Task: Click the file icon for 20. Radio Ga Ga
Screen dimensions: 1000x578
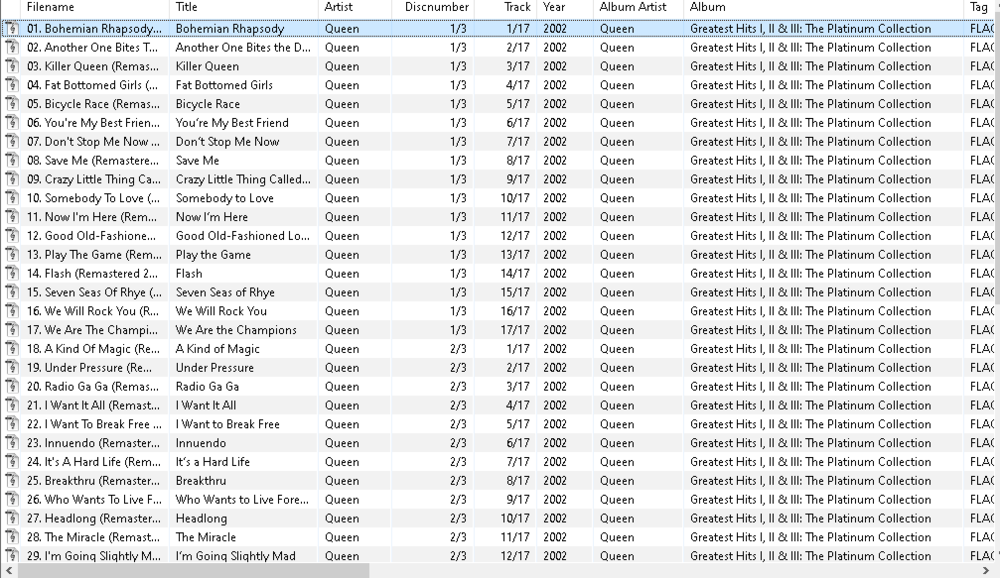Action: click(11, 387)
